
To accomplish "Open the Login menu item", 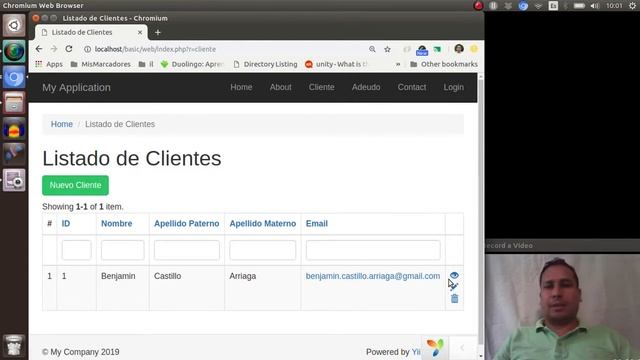I will tap(453, 87).
